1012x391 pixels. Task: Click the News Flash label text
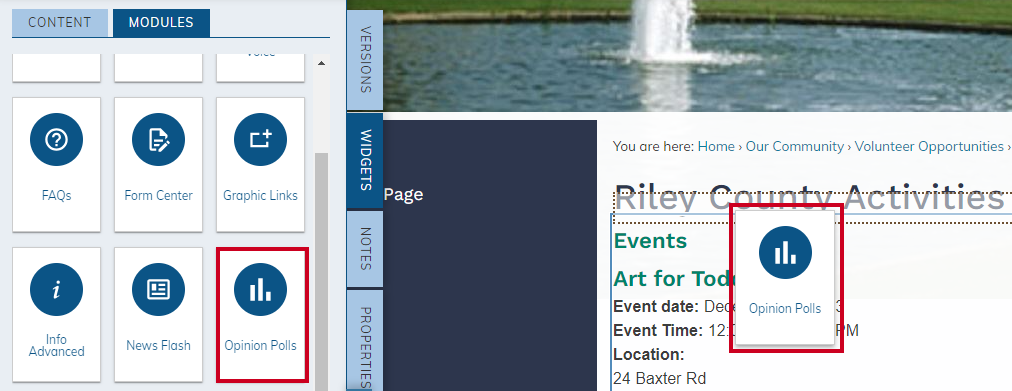[x=158, y=345]
